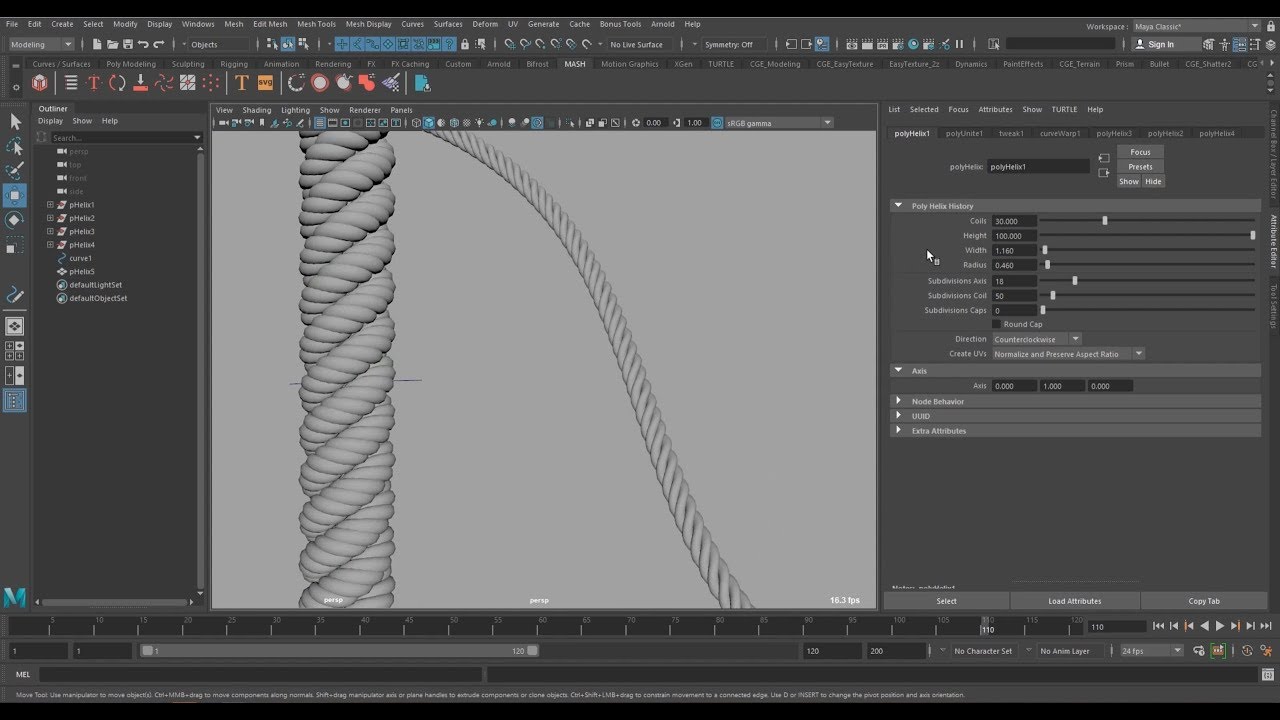Select the arrow Select tool in the toolbox
The width and height of the screenshot is (1280, 720).
pos(15,122)
